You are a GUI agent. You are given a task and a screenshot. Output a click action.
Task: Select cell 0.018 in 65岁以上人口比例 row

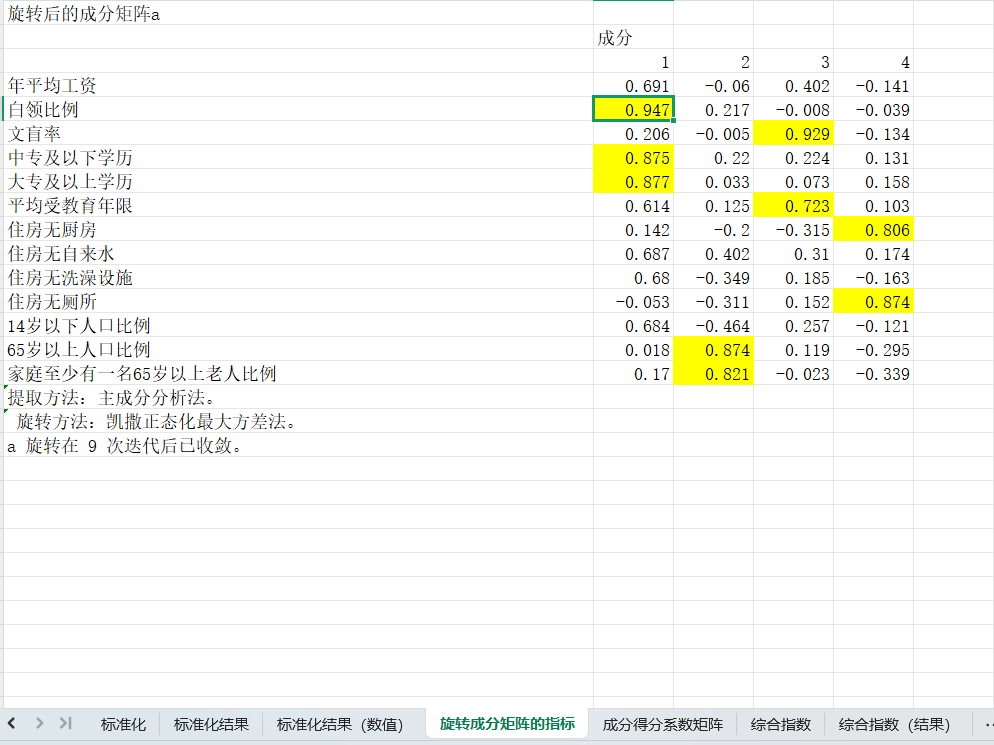[x=633, y=350]
